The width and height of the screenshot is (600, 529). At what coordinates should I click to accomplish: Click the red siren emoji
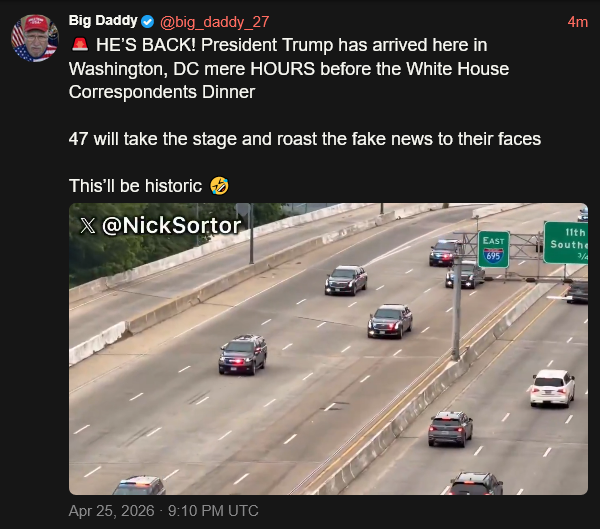click(x=79, y=46)
